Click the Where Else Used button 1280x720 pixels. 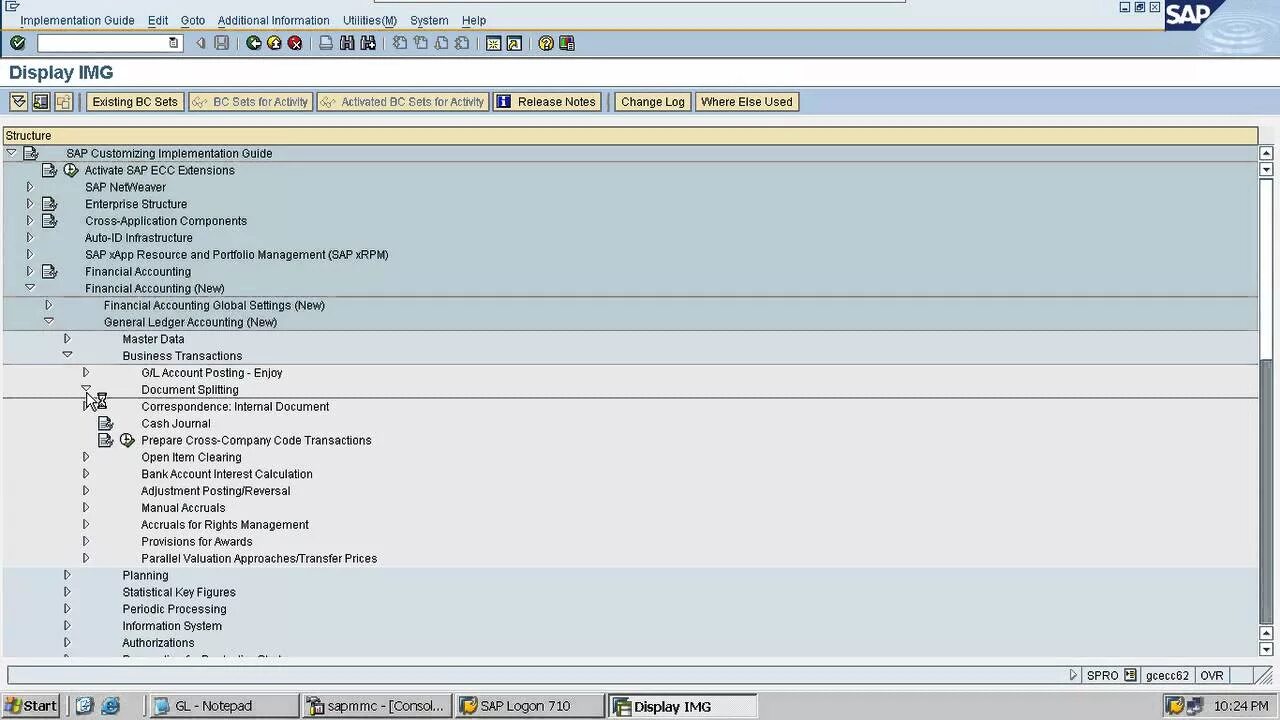pyautogui.click(x=746, y=102)
